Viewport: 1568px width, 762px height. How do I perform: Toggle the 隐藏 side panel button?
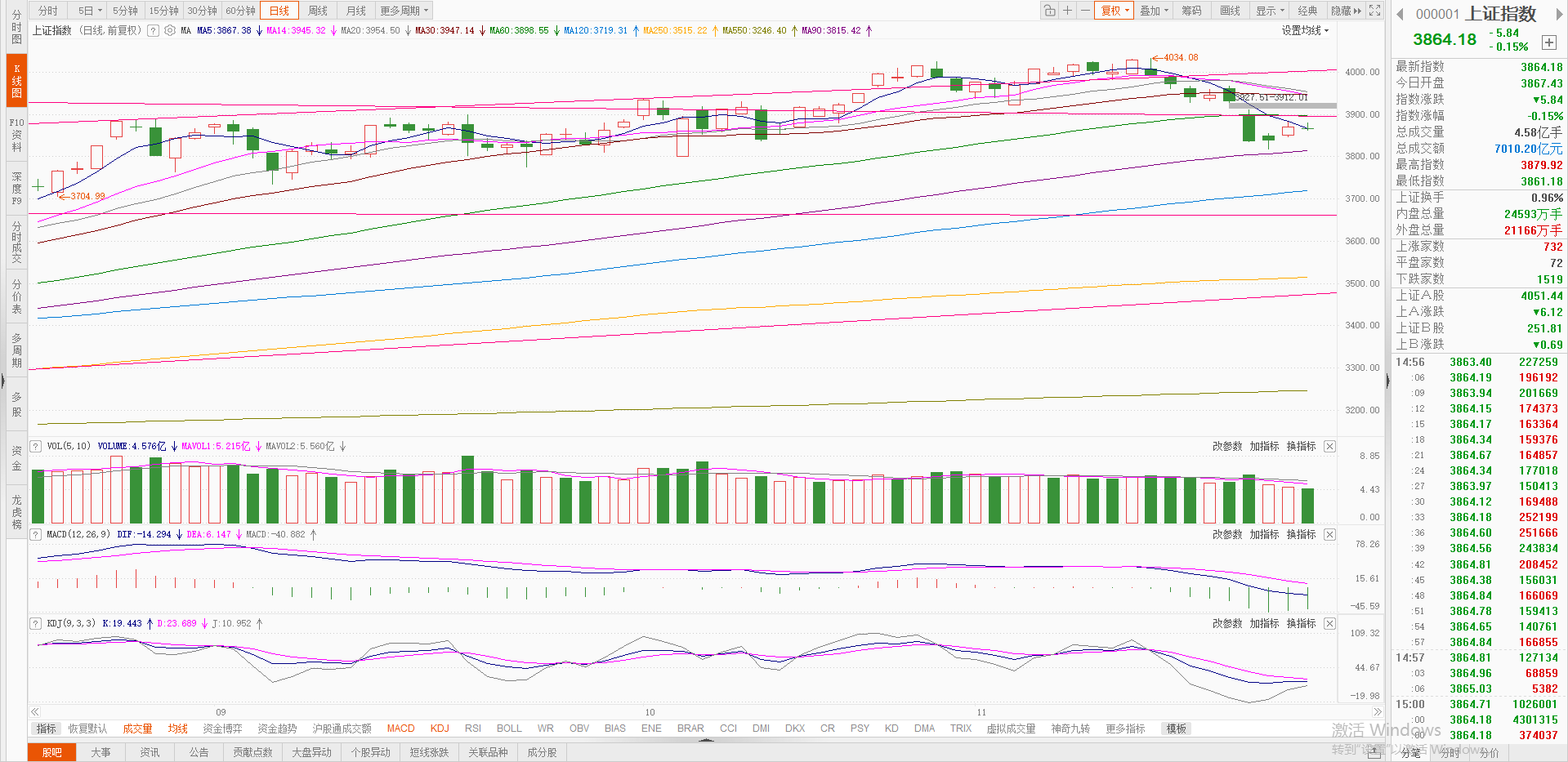[1346, 11]
